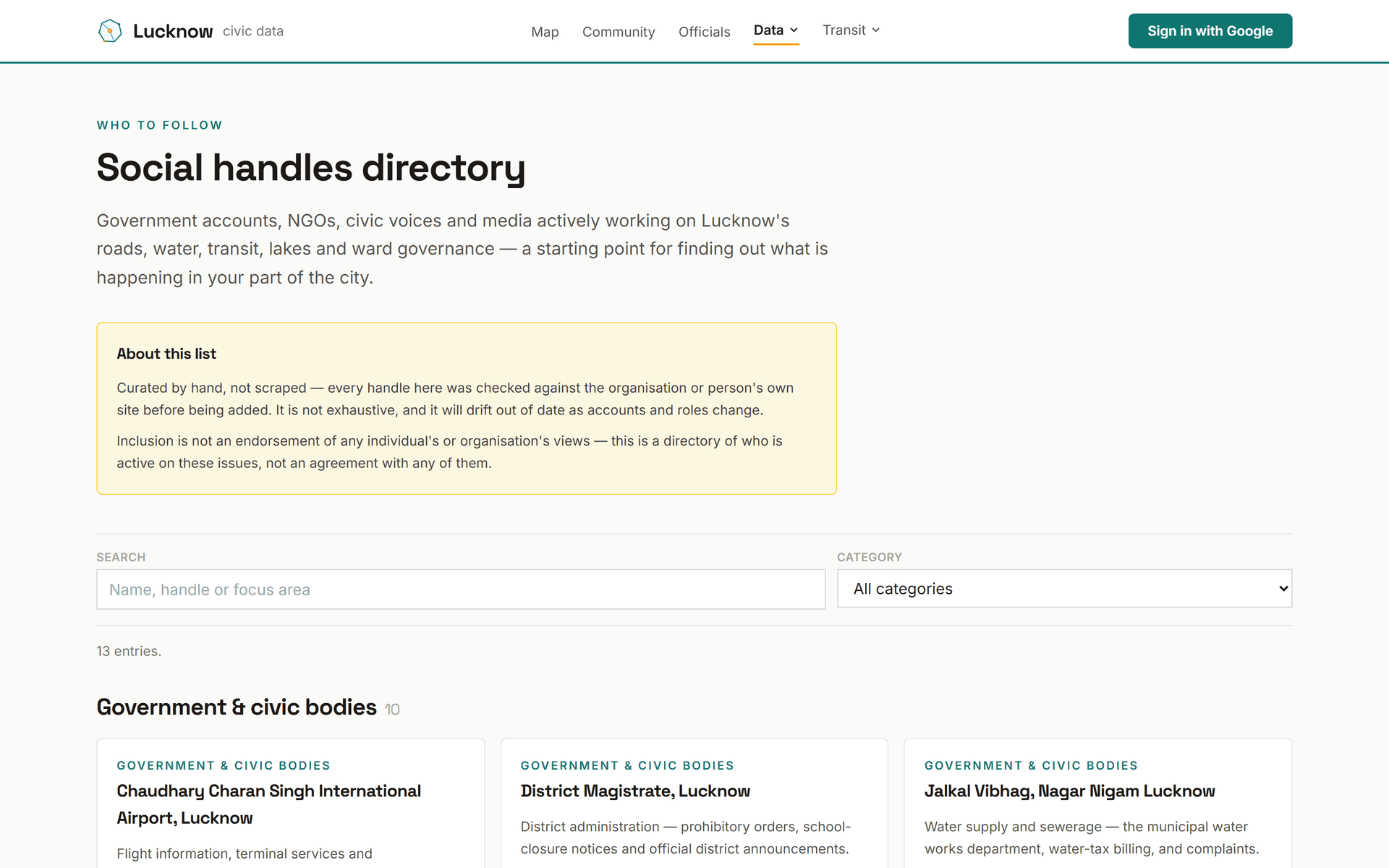Go to the Map page

pyautogui.click(x=545, y=32)
